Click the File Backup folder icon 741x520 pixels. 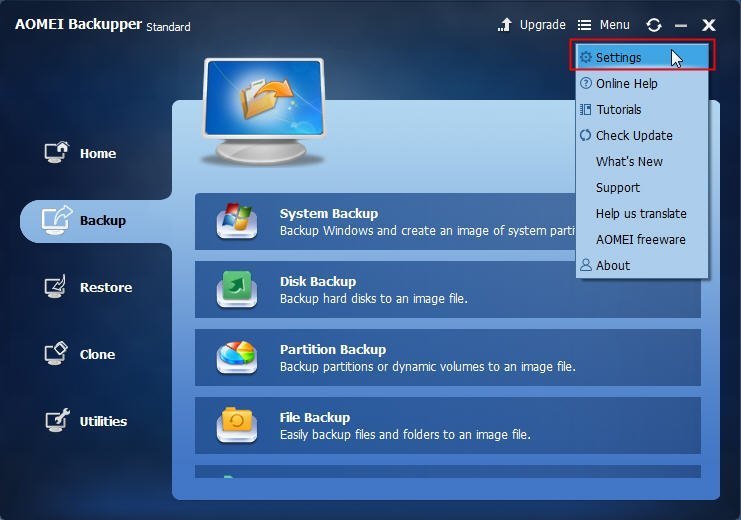pyautogui.click(x=237, y=425)
